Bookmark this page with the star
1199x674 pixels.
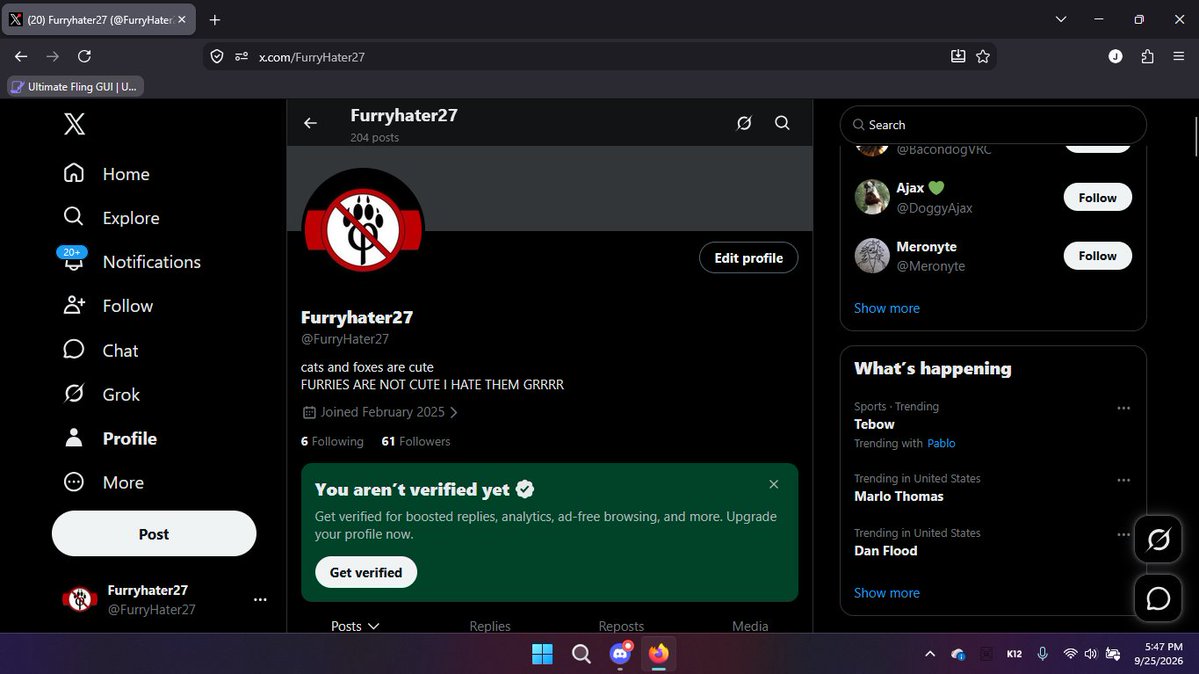[x=983, y=57]
